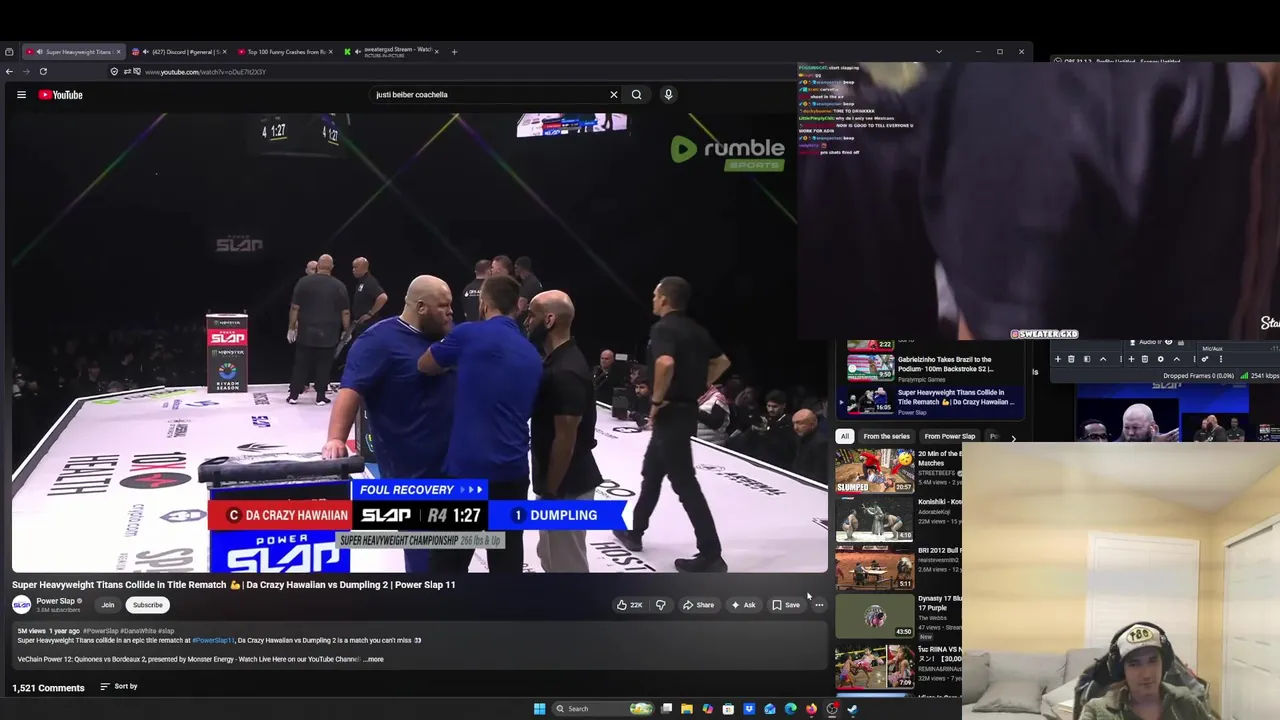The width and height of the screenshot is (1280, 720).
Task: Click the site shield icon in address bar
Action: [114, 72]
